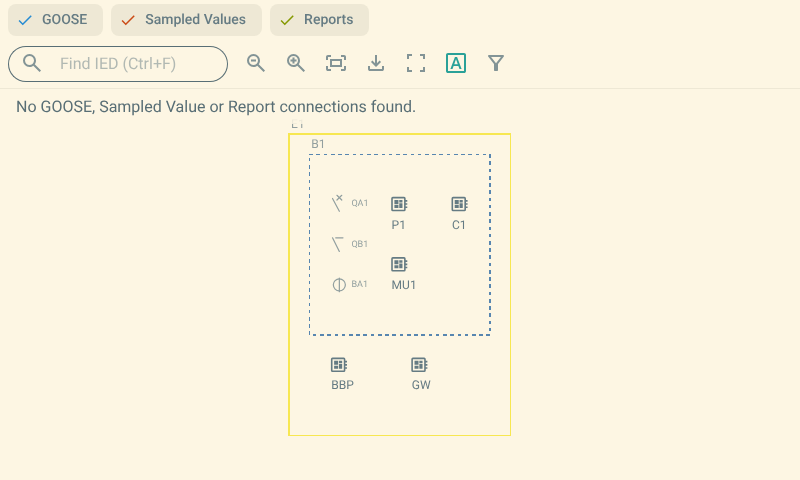Click the BA1 label text
The image size is (800, 480).
[x=359, y=284]
